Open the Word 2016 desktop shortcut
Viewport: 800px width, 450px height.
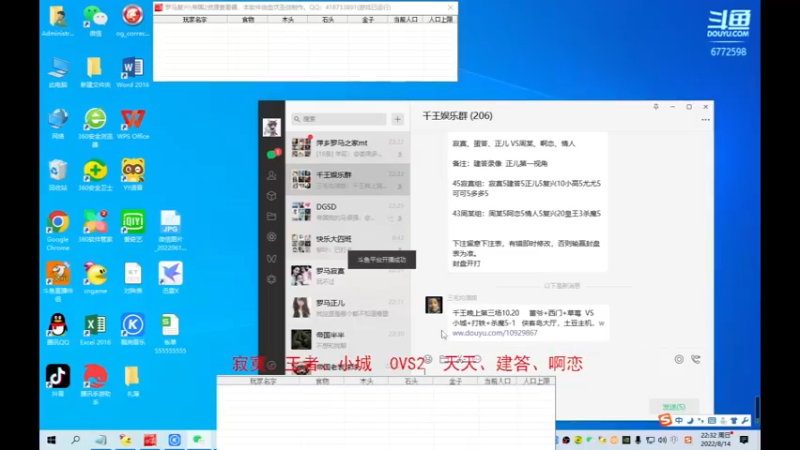coord(133,72)
